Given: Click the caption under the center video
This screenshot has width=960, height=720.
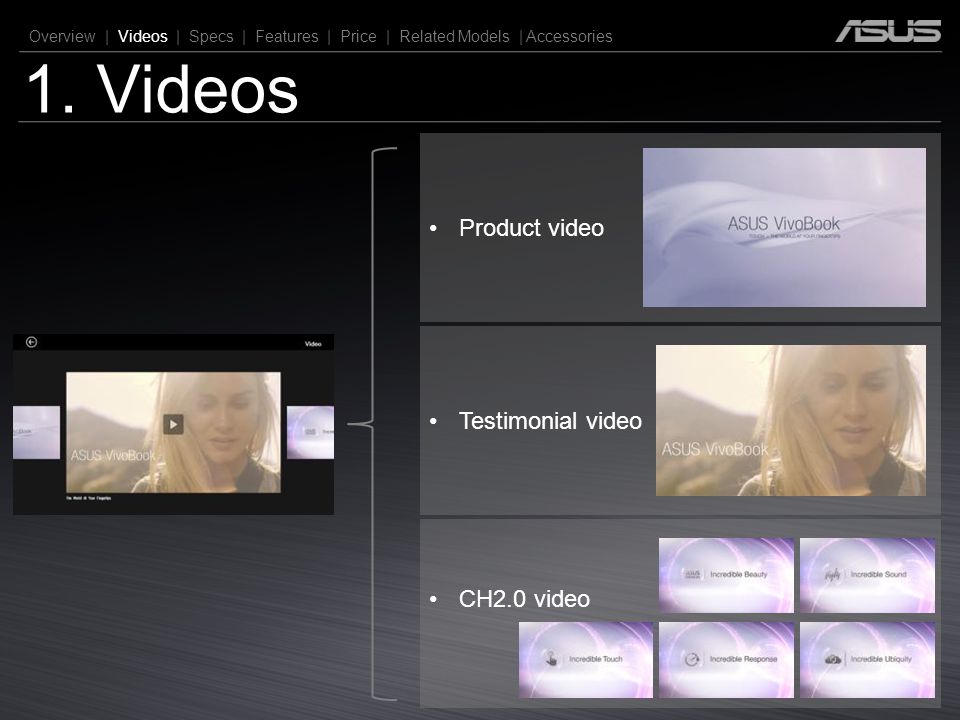Looking at the screenshot, I should 89,498.
